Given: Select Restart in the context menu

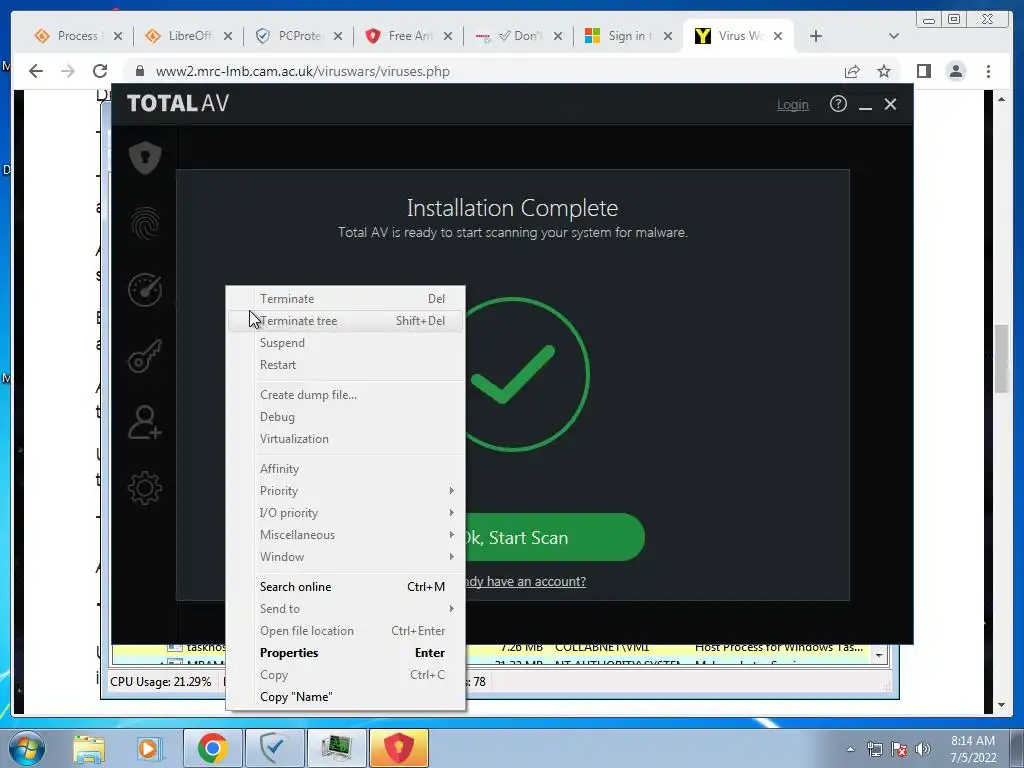Looking at the screenshot, I should [346, 365].
